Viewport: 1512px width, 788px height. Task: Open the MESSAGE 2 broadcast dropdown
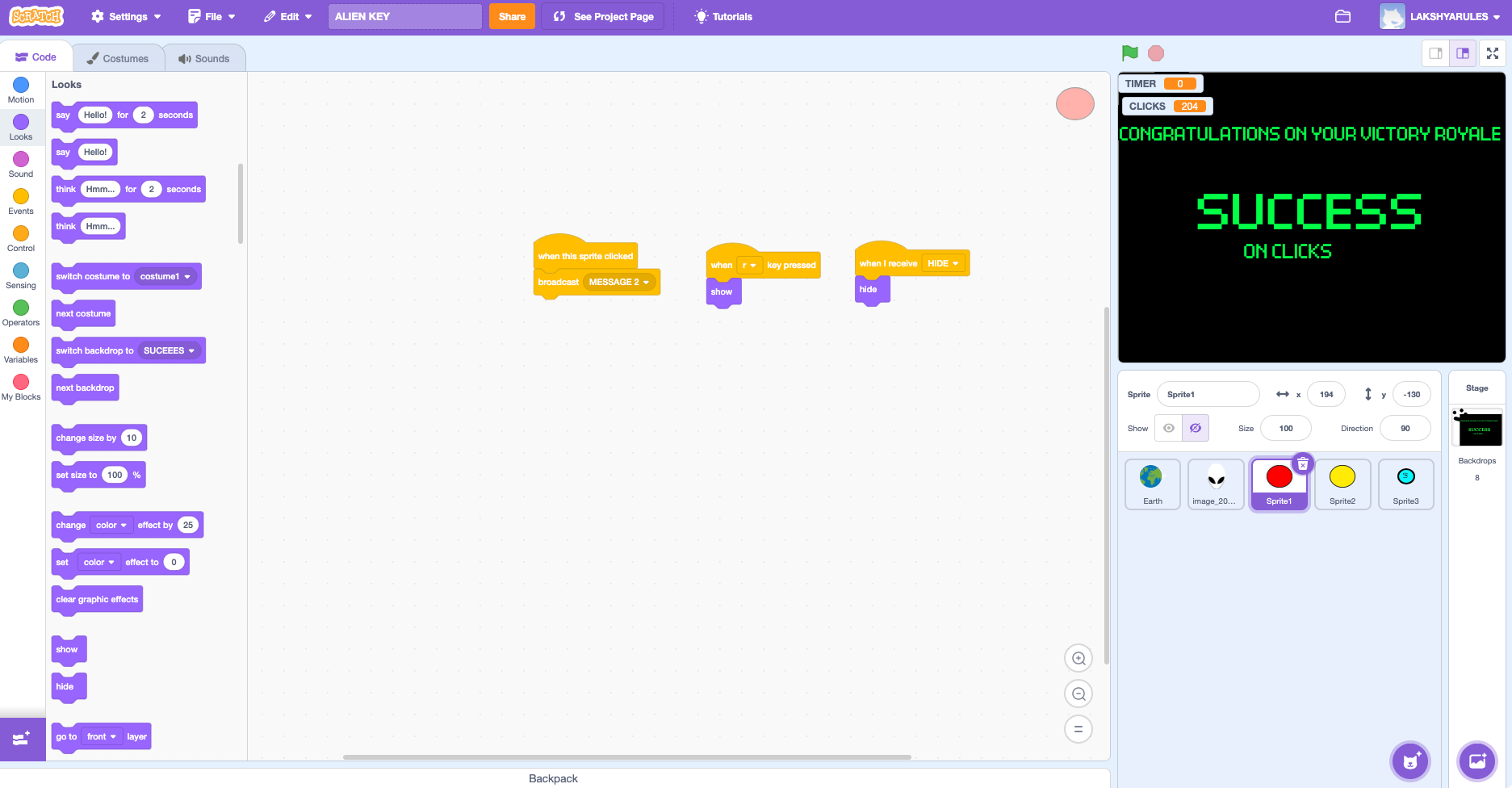click(619, 282)
